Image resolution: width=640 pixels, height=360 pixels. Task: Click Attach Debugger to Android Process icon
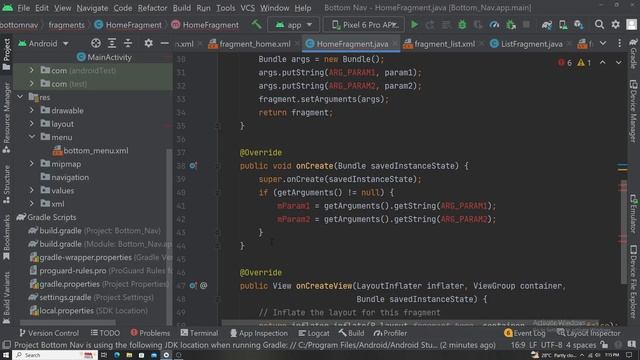pyautogui.click(x=511, y=25)
